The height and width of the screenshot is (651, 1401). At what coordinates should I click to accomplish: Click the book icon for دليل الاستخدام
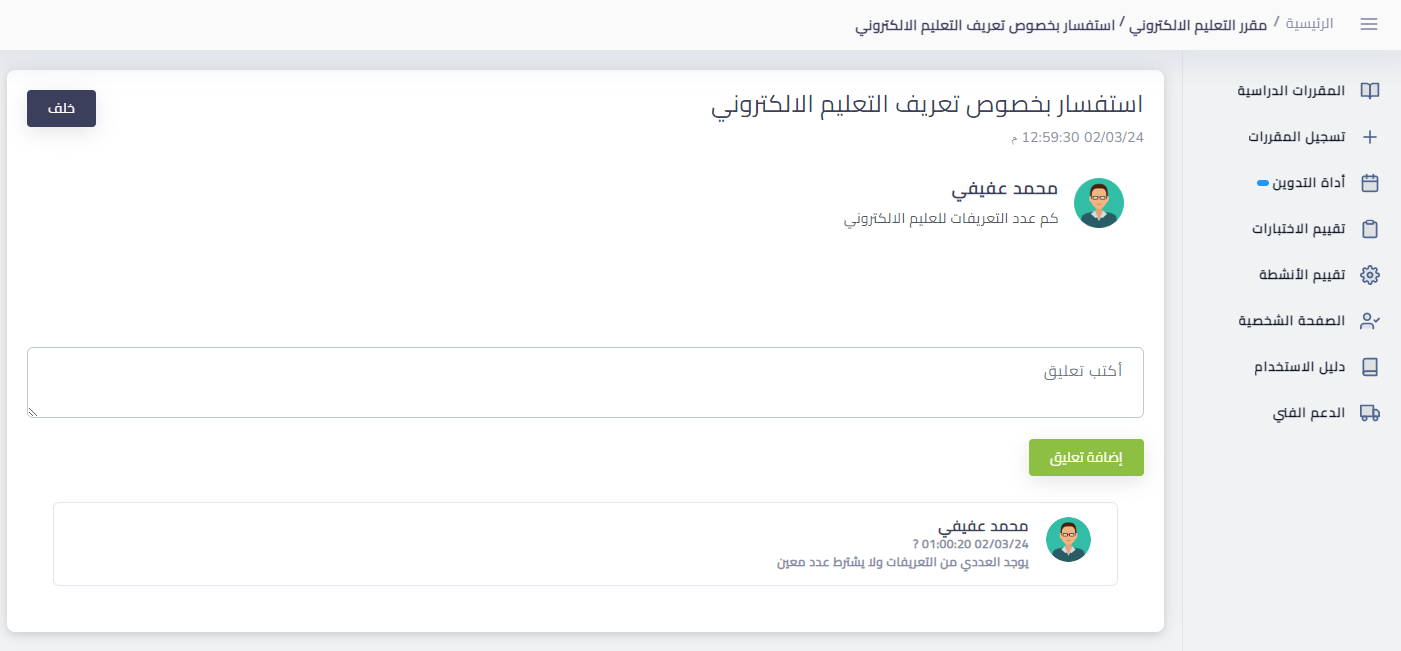point(1370,367)
